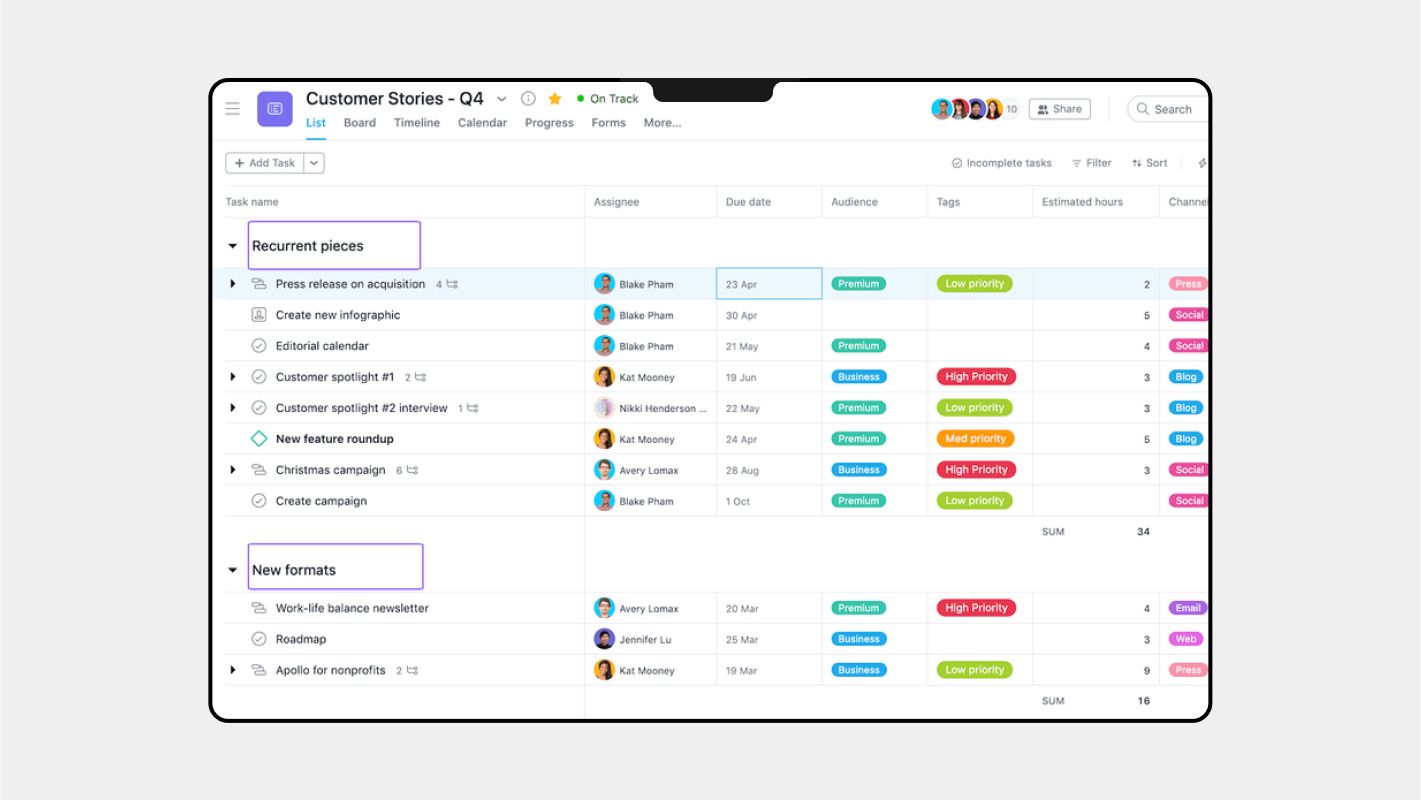Viewport: 1421px width, 800px height.
Task: Switch to the Timeline tab
Action: [x=416, y=122]
